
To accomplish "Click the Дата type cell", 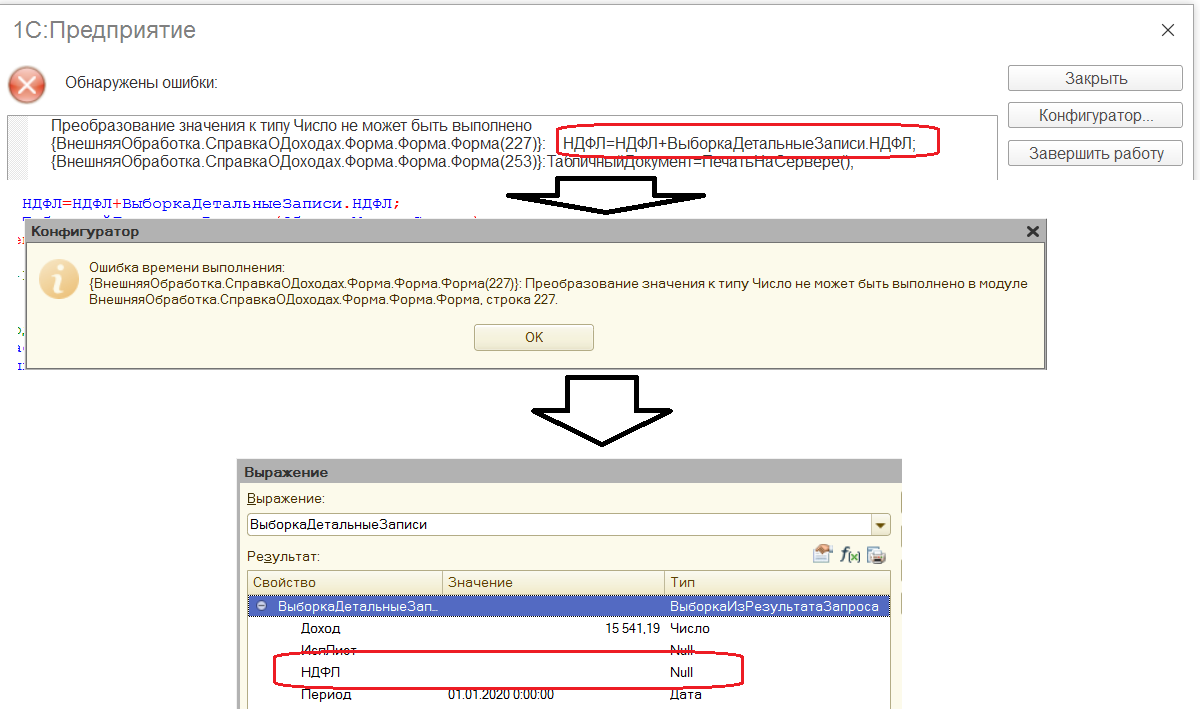I will pos(685,694).
